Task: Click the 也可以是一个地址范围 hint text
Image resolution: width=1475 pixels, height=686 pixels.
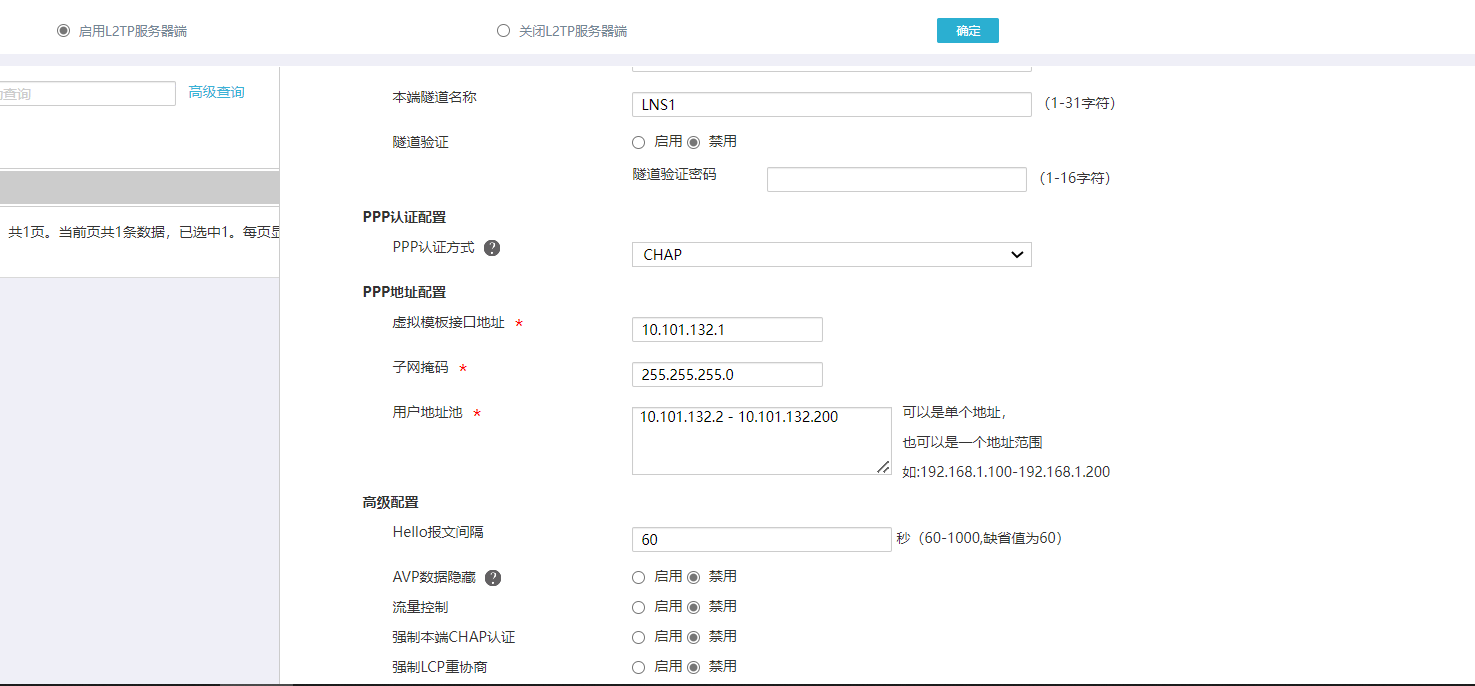Action: tap(973, 442)
